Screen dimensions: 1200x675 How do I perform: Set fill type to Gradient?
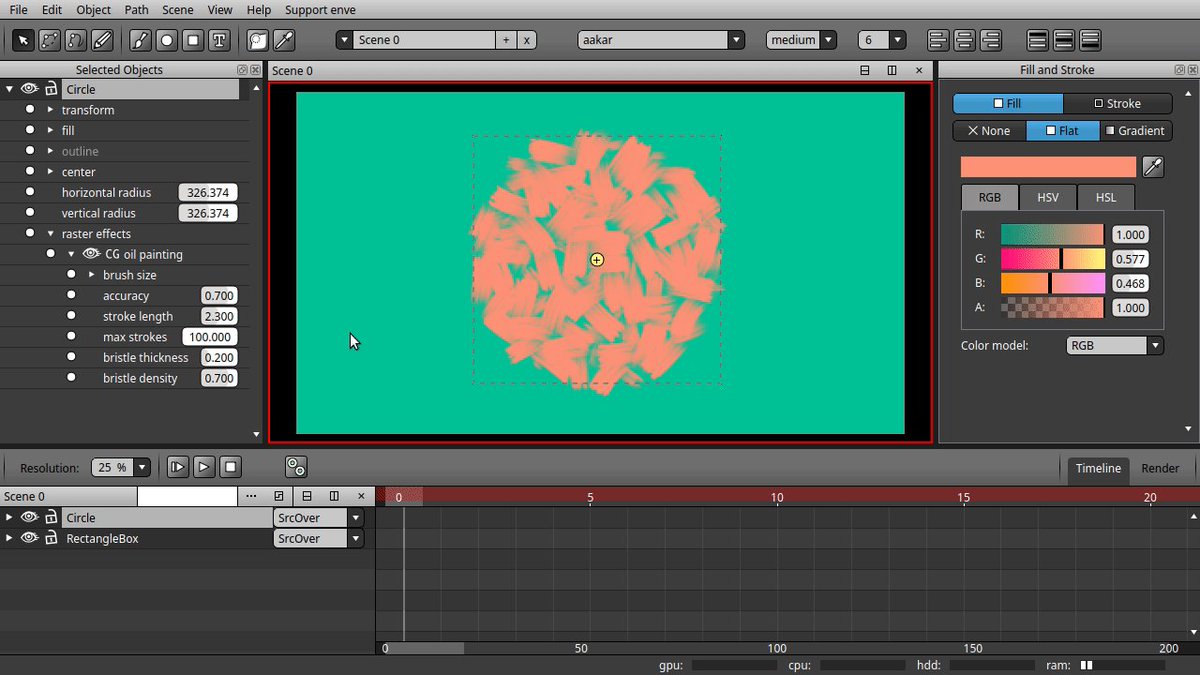tap(1135, 131)
